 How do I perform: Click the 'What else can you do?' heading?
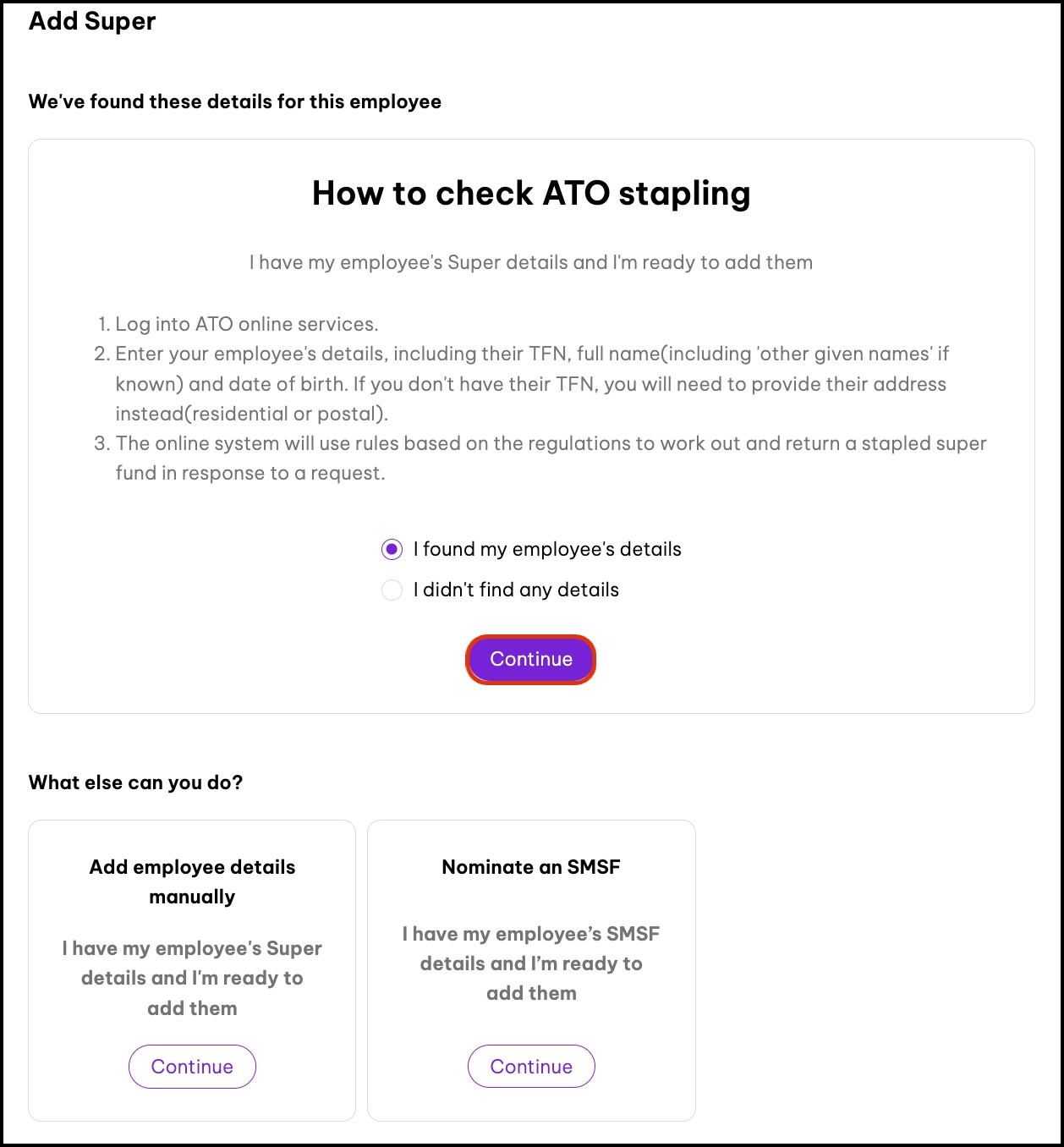[x=136, y=782]
